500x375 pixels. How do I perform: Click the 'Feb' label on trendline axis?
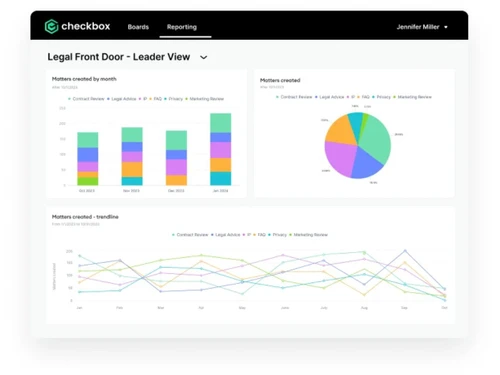click(119, 308)
